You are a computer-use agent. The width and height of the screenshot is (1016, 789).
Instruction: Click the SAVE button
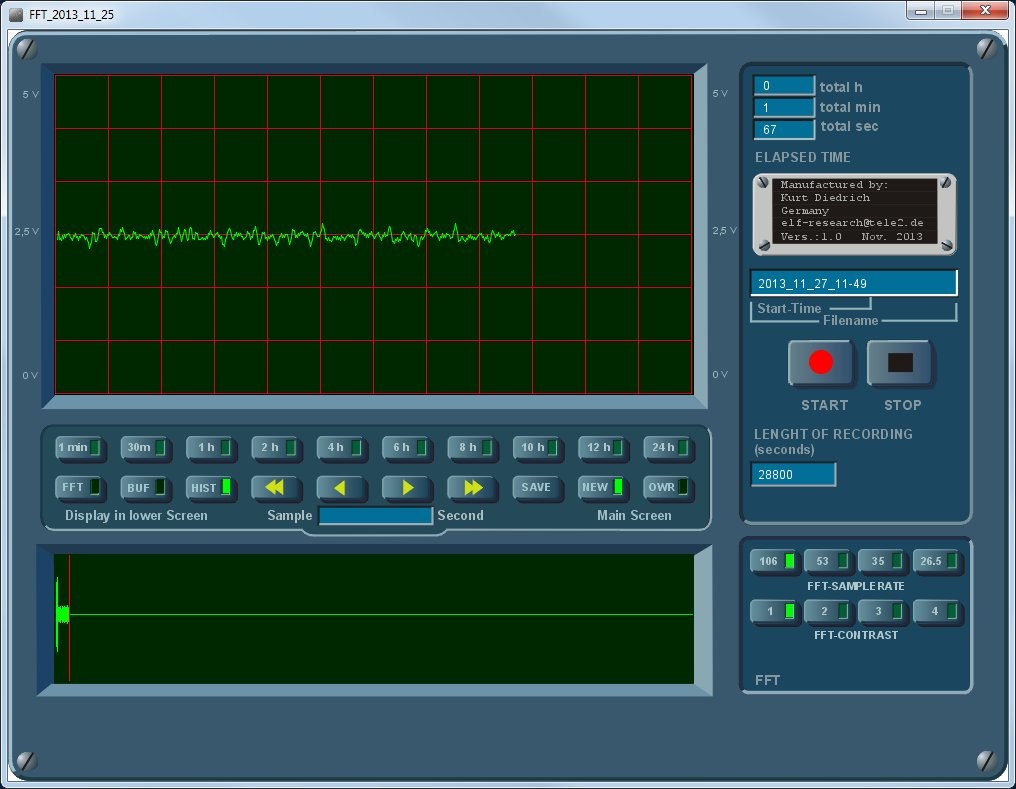click(x=537, y=487)
